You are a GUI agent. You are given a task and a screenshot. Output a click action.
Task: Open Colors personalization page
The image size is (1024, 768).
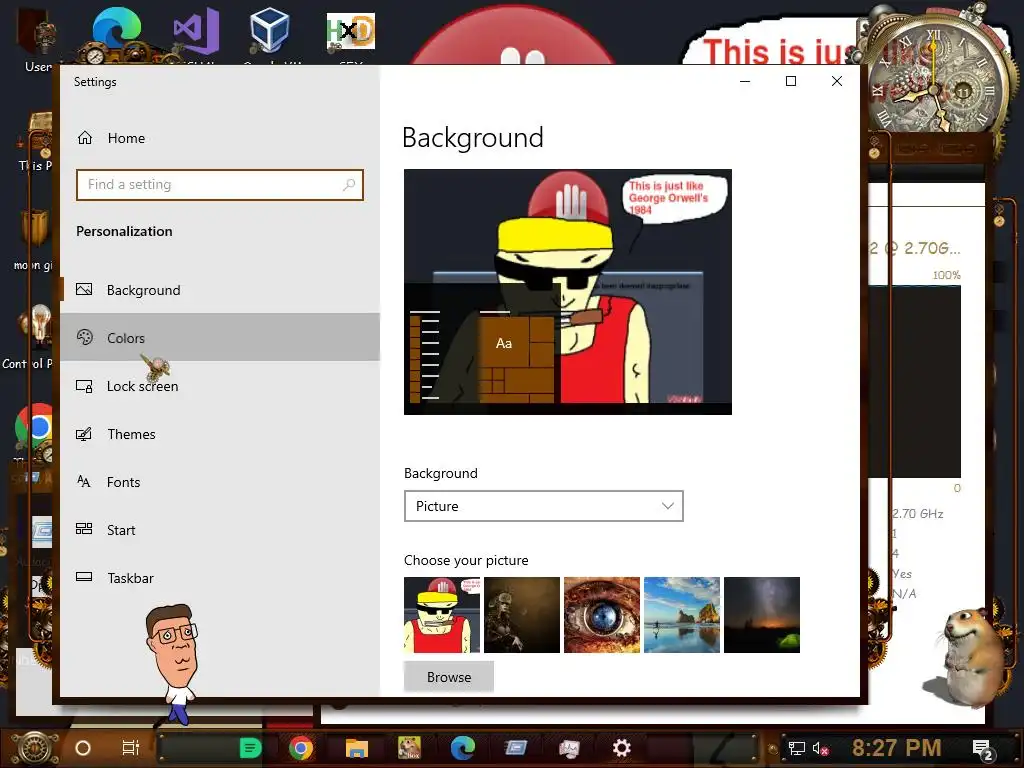point(220,338)
